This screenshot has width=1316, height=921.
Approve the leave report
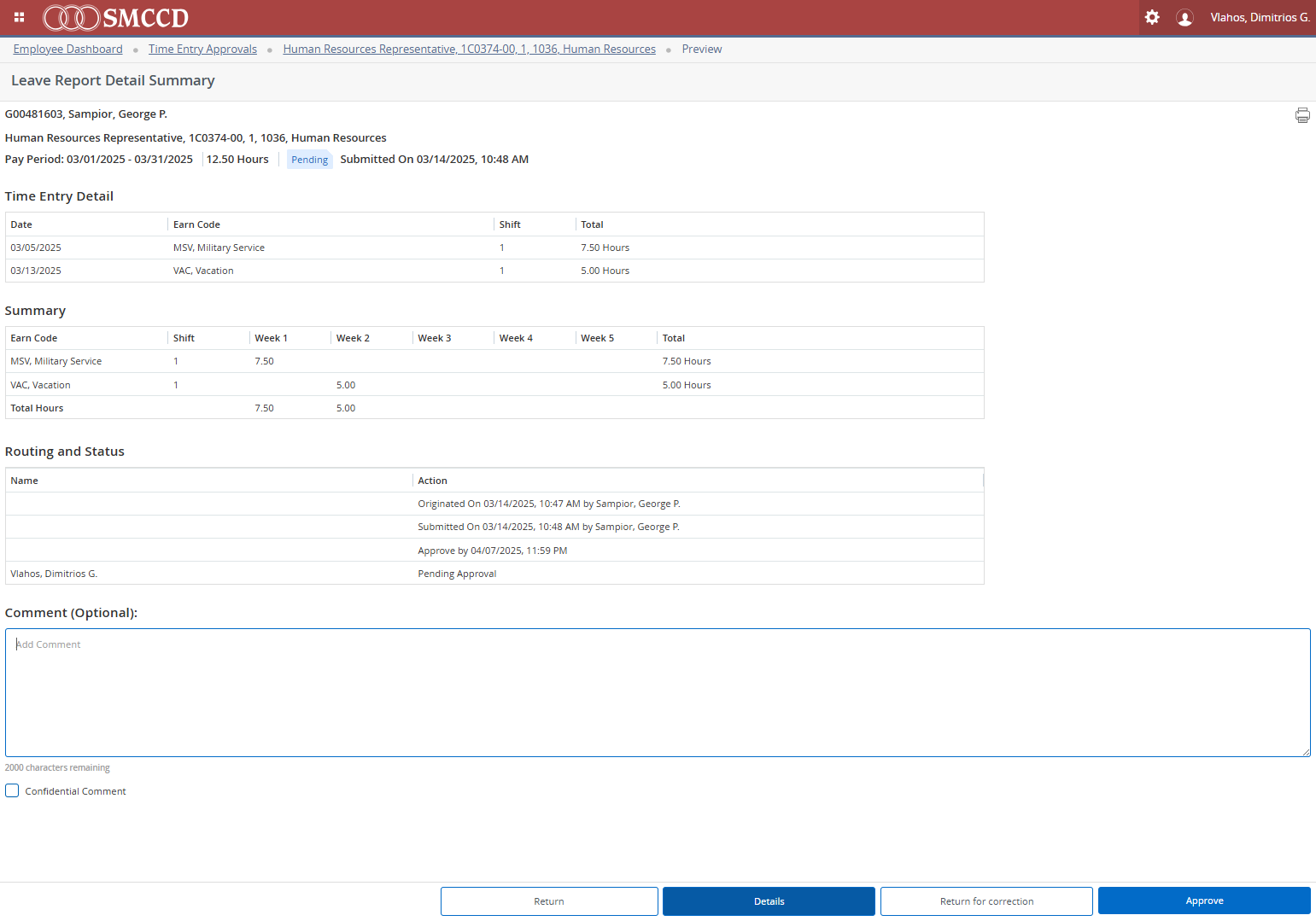coord(1204,901)
